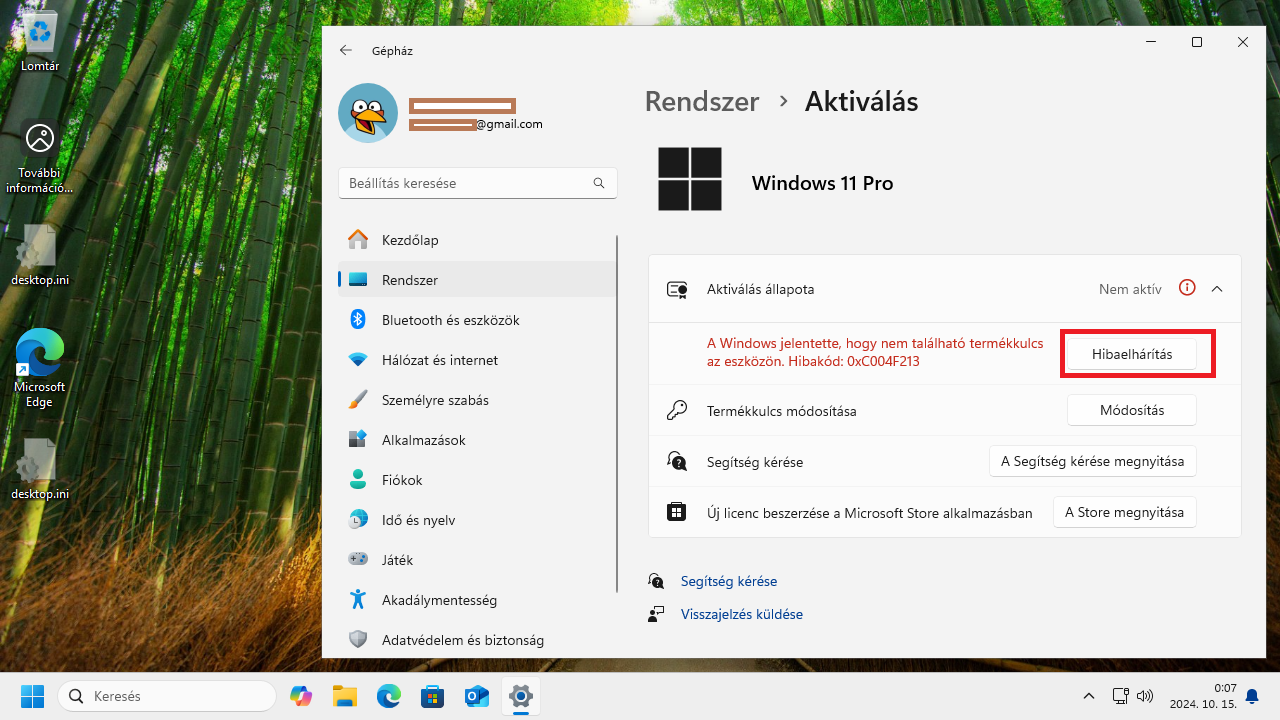The height and width of the screenshot is (720, 1280).
Task: Click the feedback icon next to Visszajelzés küldése
Action: coord(656,614)
